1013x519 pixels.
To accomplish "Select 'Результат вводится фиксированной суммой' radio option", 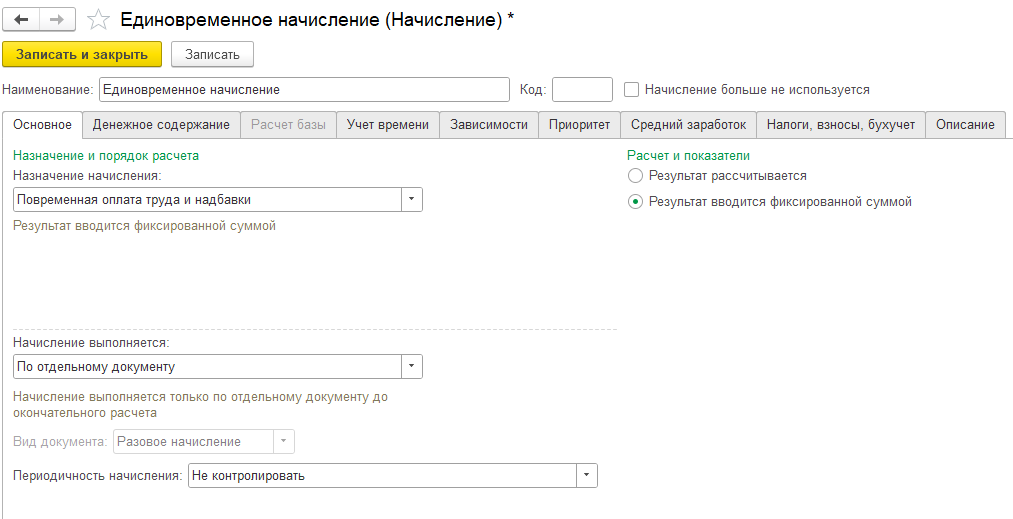I will coord(635,202).
